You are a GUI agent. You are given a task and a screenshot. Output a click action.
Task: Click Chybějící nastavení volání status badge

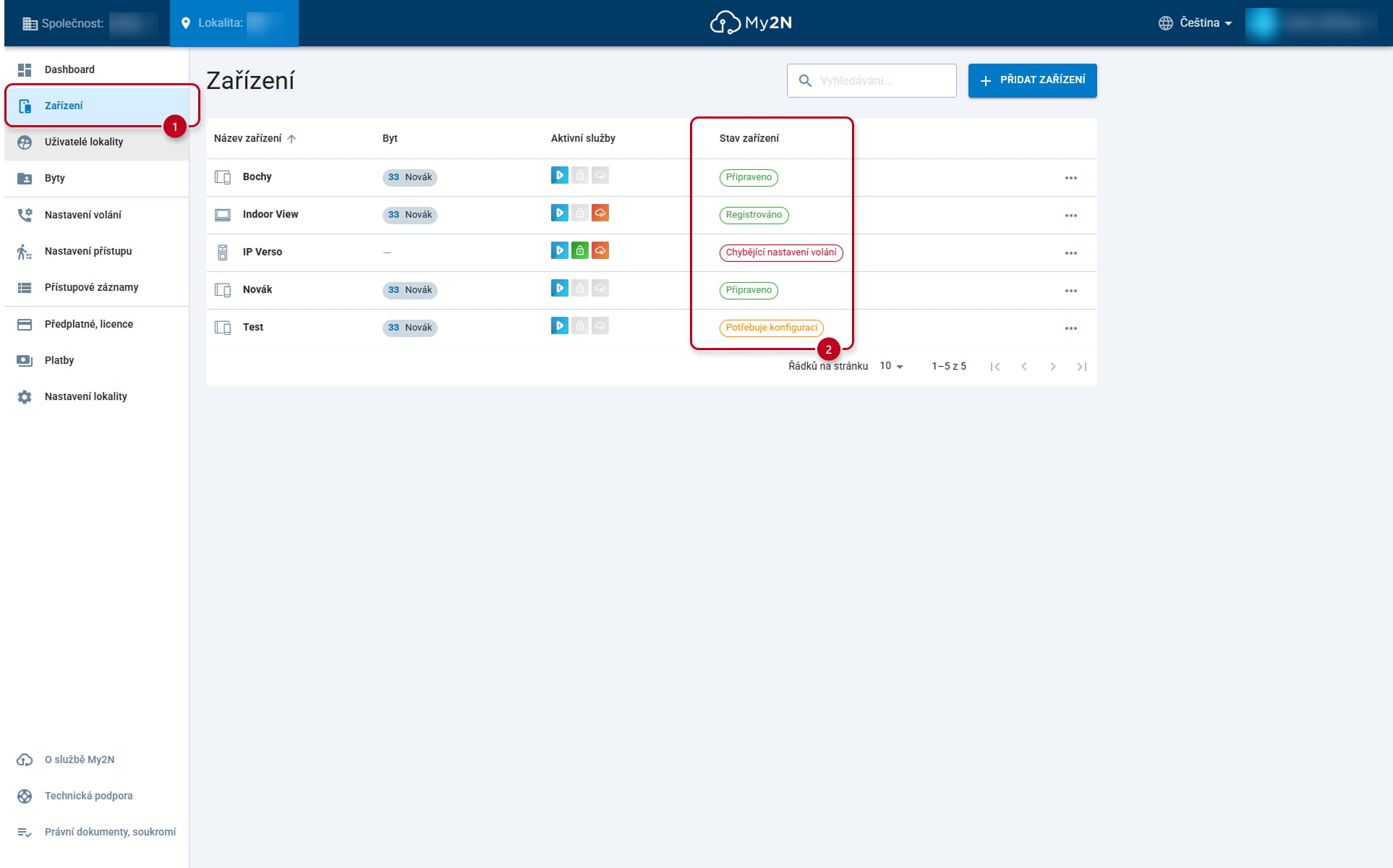tap(781, 252)
